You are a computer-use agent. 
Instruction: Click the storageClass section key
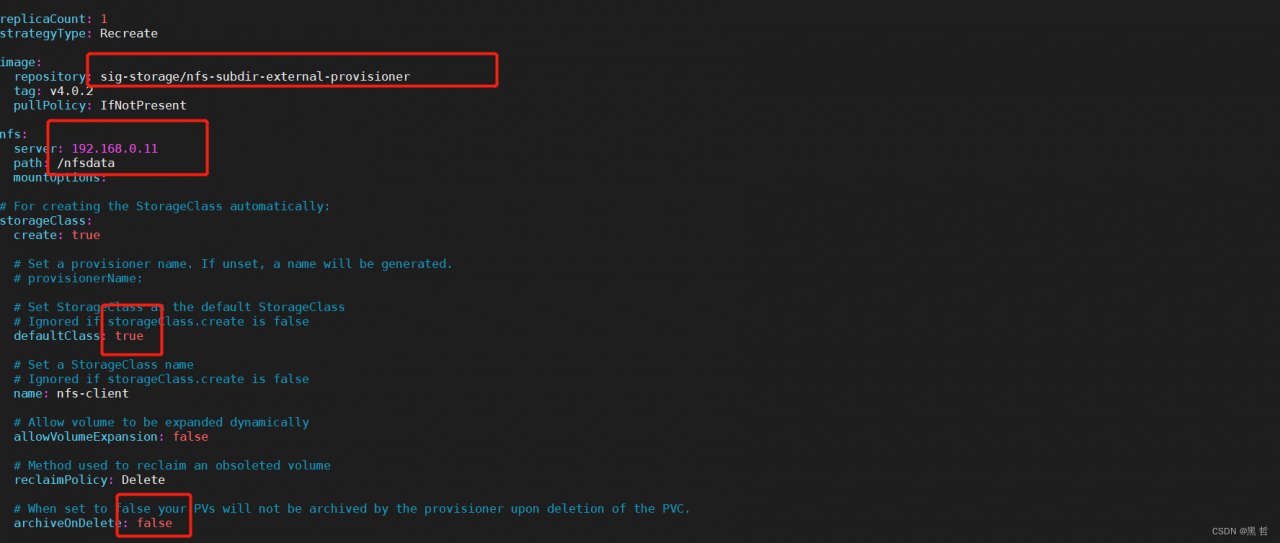[x=47, y=221]
